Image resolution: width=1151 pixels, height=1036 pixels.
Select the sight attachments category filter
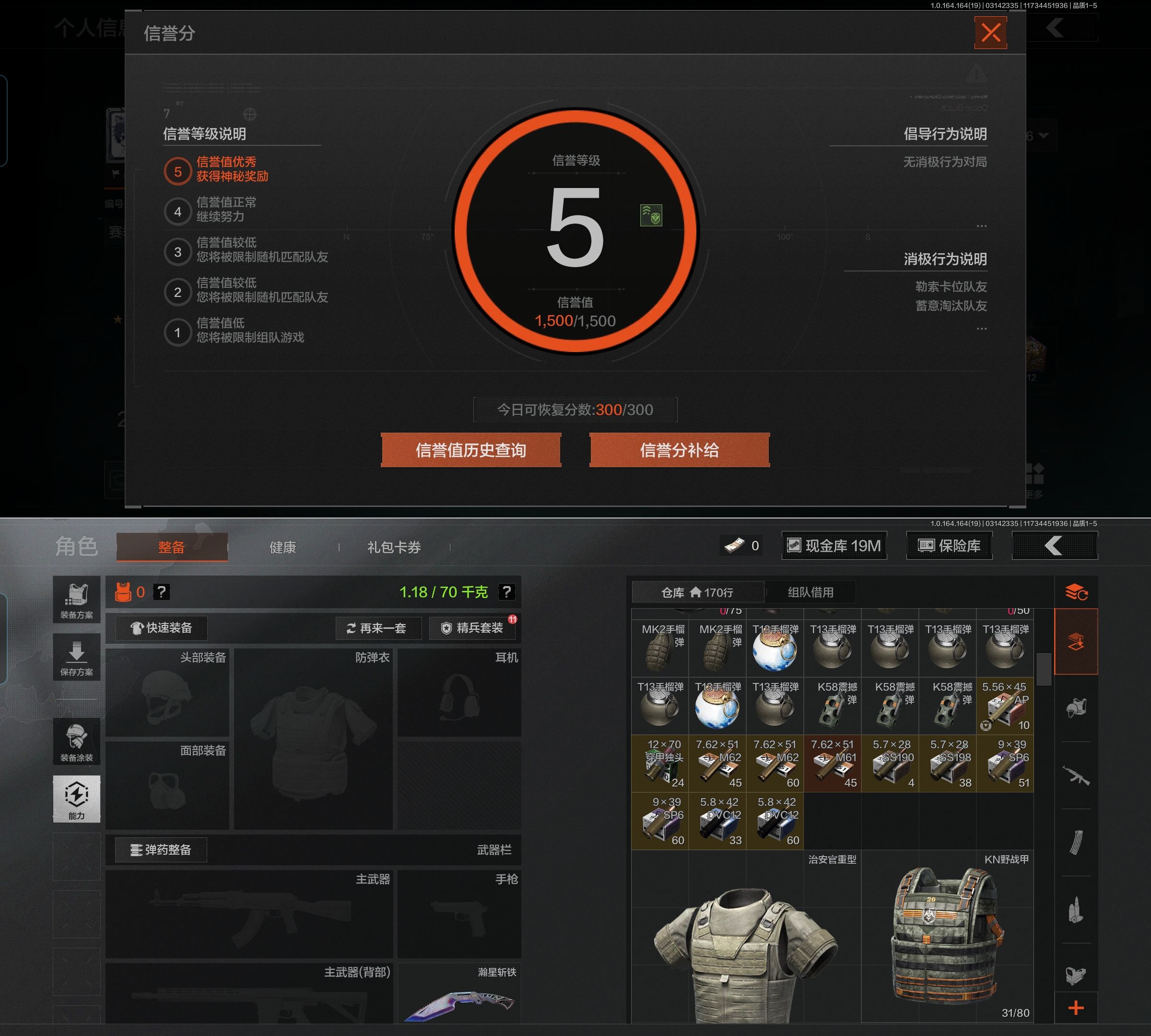pos(1076,976)
